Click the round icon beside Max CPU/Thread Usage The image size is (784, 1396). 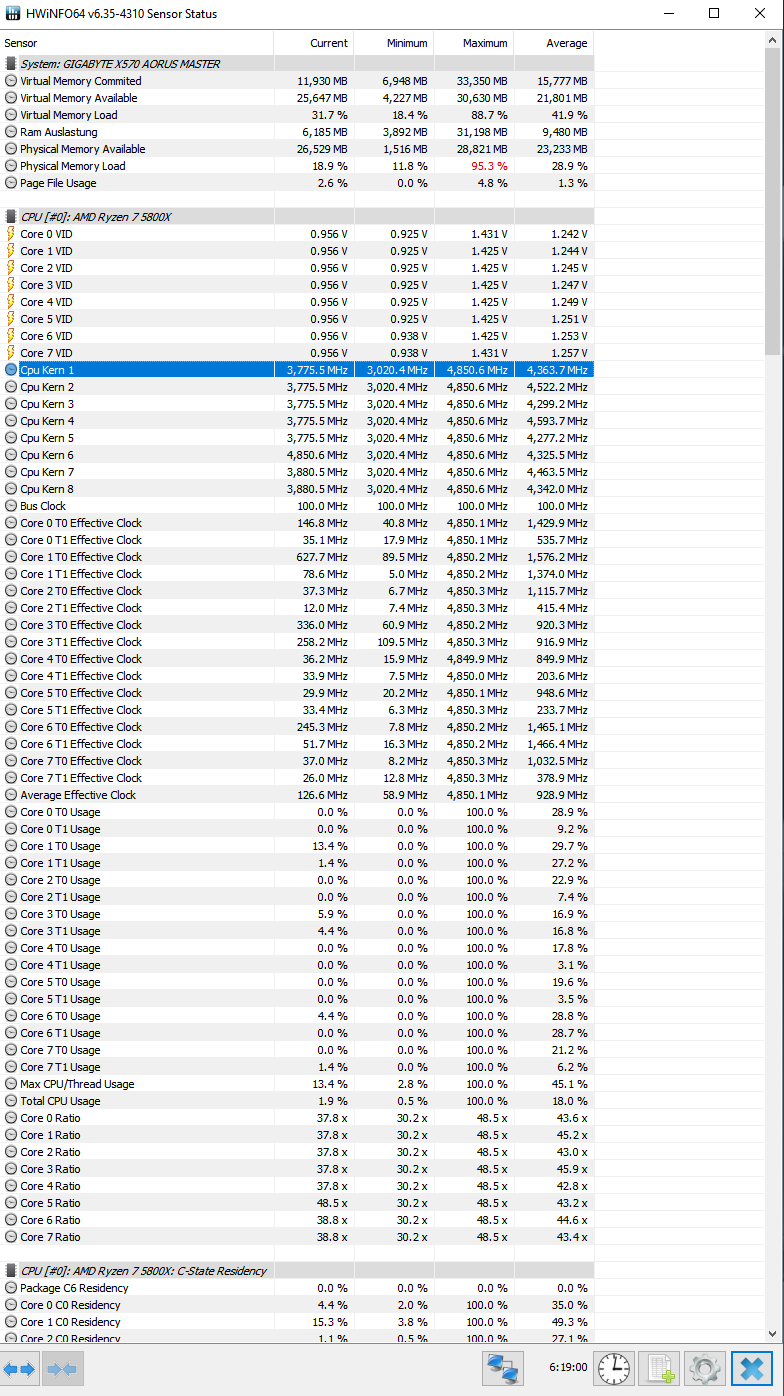point(11,1084)
